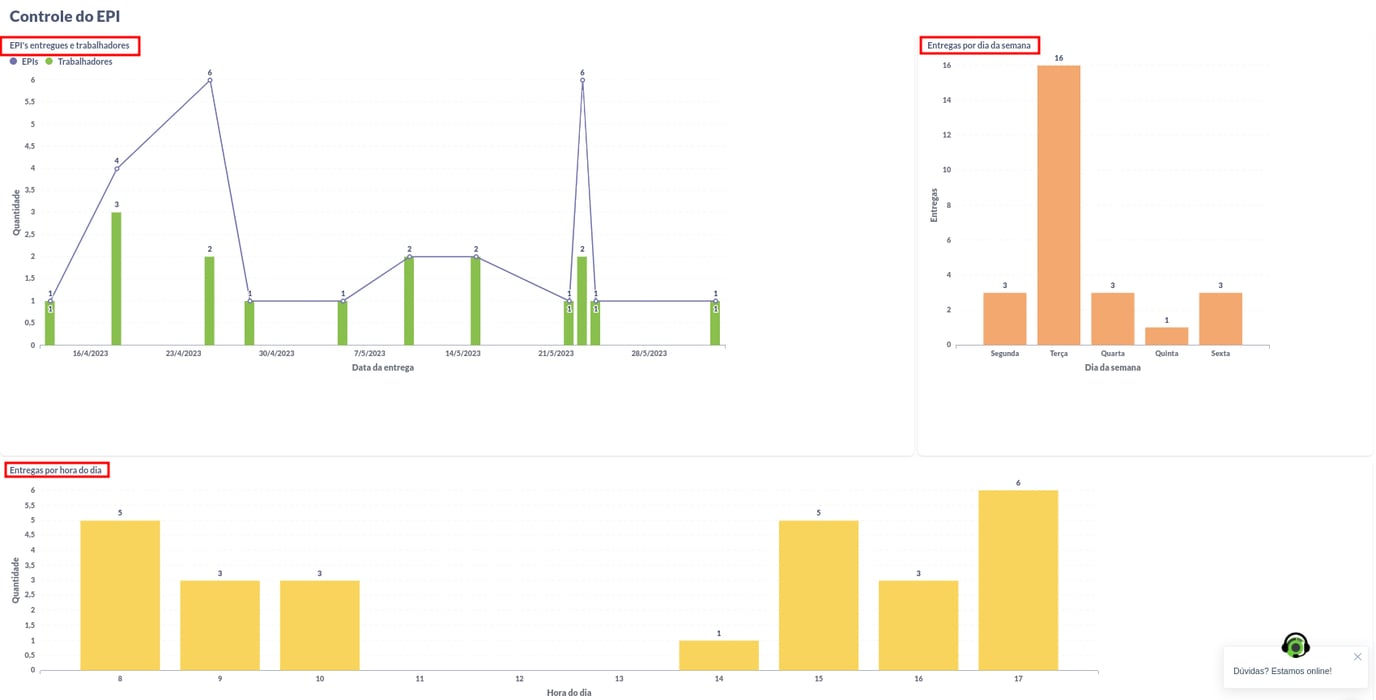The width and height of the screenshot is (1376, 700).
Task: Dismiss the online chat prompt with the X
Action: (1357, 656)
